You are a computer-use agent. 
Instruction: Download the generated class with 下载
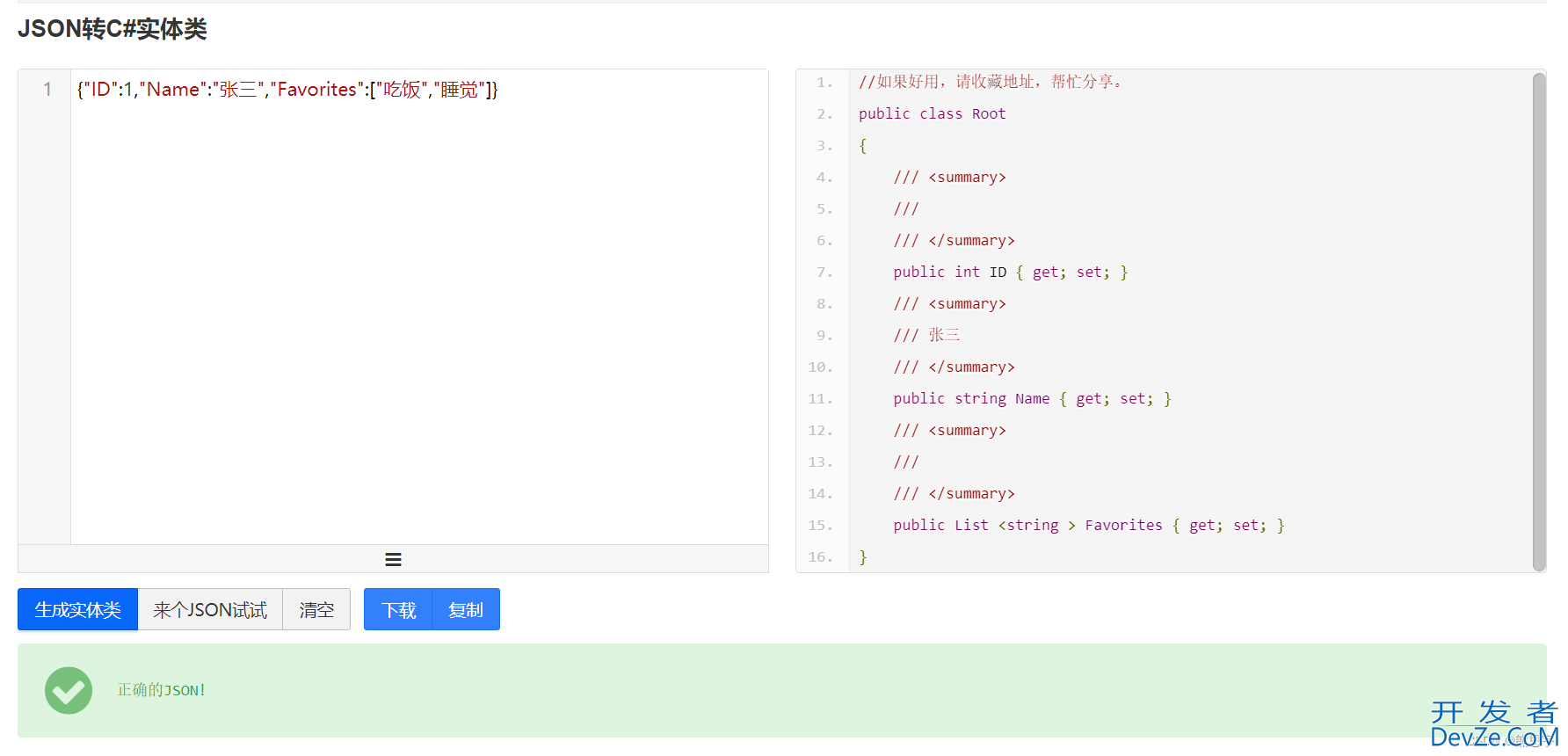(x=398, y=609)
